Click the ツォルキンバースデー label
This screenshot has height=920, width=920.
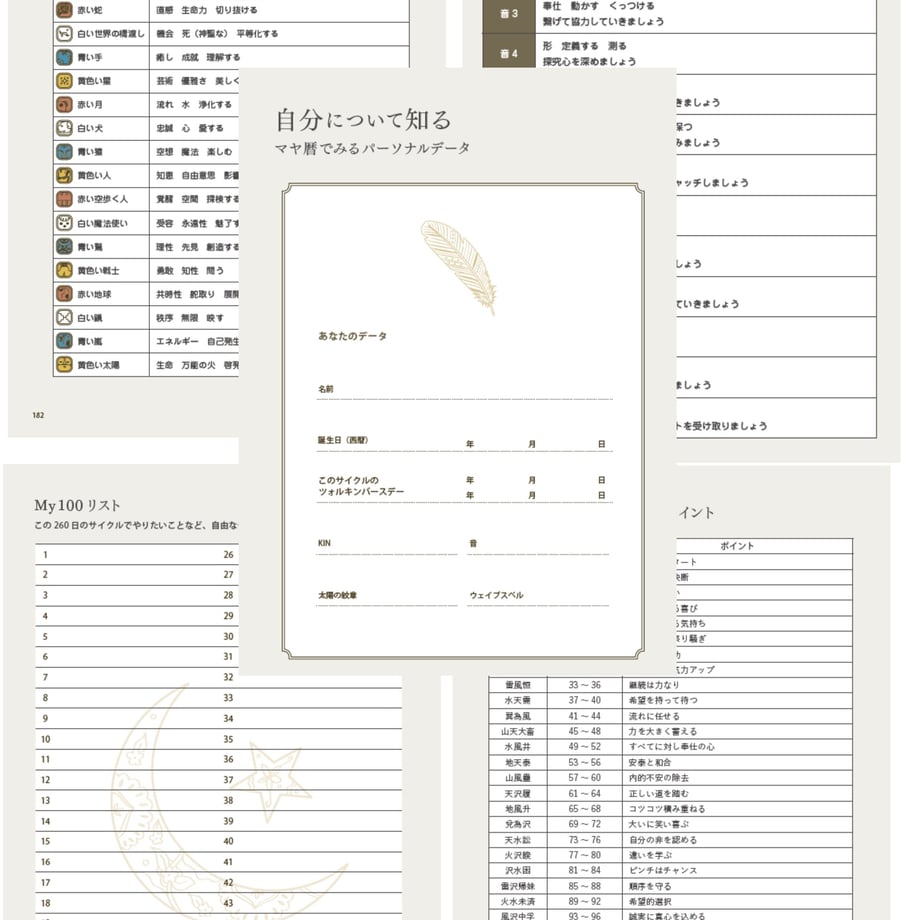coord(361,492)
